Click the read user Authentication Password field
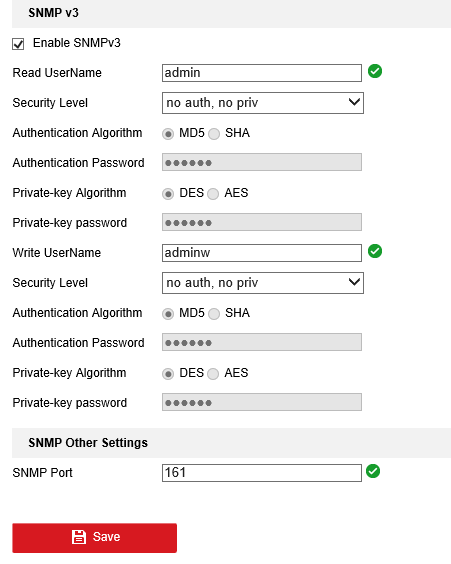The image size is (451, 564). pyautogui.click(x=262, y=162)
